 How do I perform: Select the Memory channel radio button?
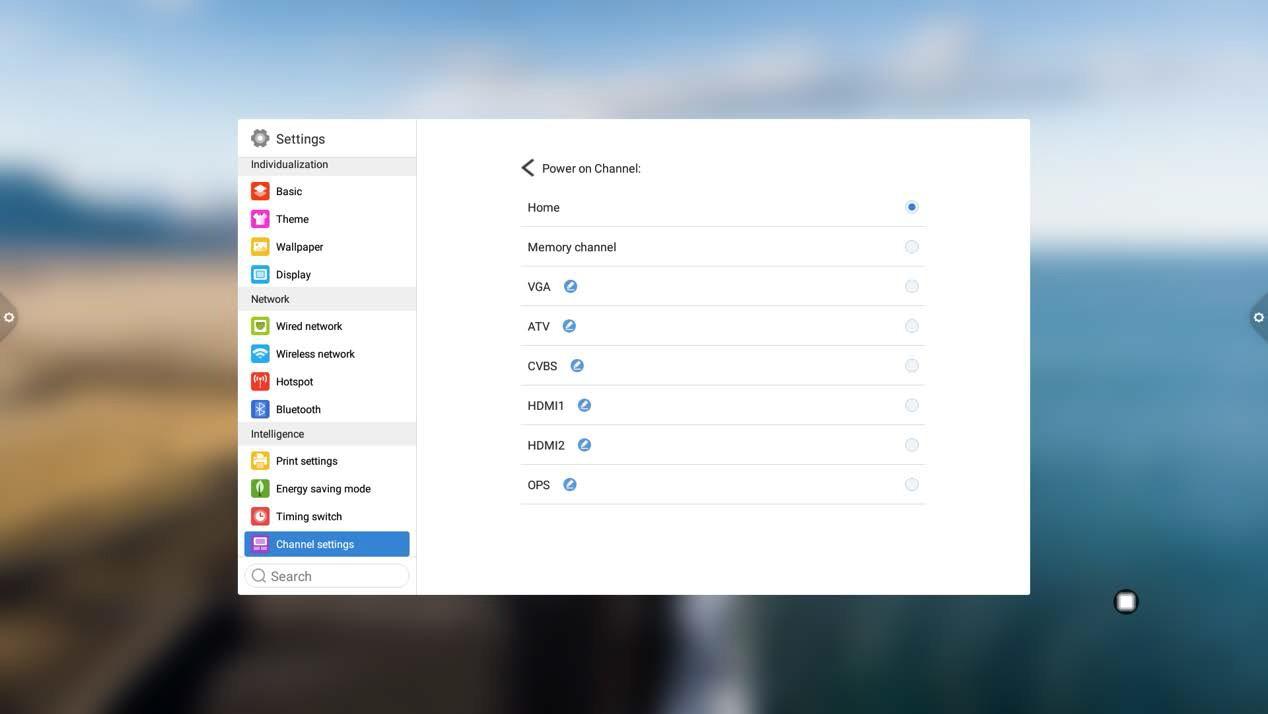(911, 247)
